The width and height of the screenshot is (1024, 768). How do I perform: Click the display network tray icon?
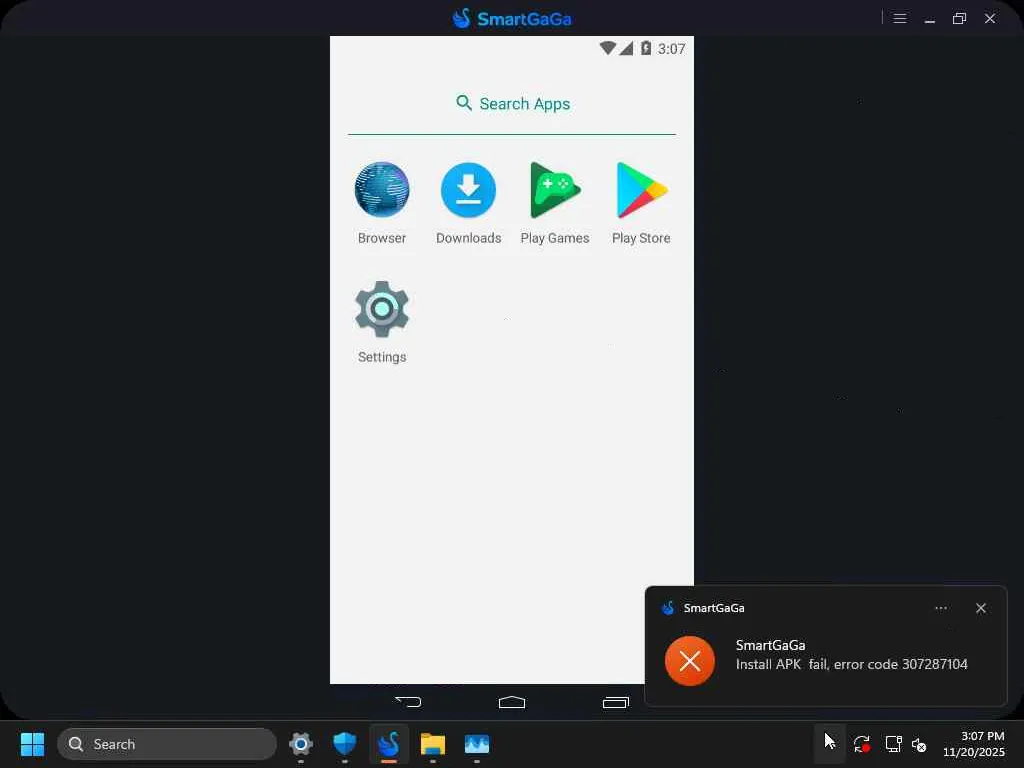pos(893,744)
